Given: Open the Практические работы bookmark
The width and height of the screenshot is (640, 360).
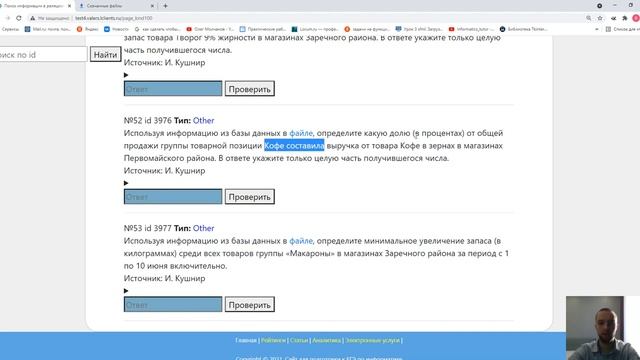Looking at the screenshot, I should click(263, 29).
